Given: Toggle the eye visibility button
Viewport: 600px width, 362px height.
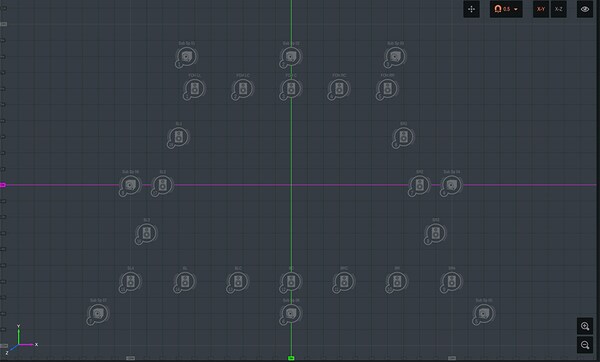Looking at the screenshot, I should 585,9.
